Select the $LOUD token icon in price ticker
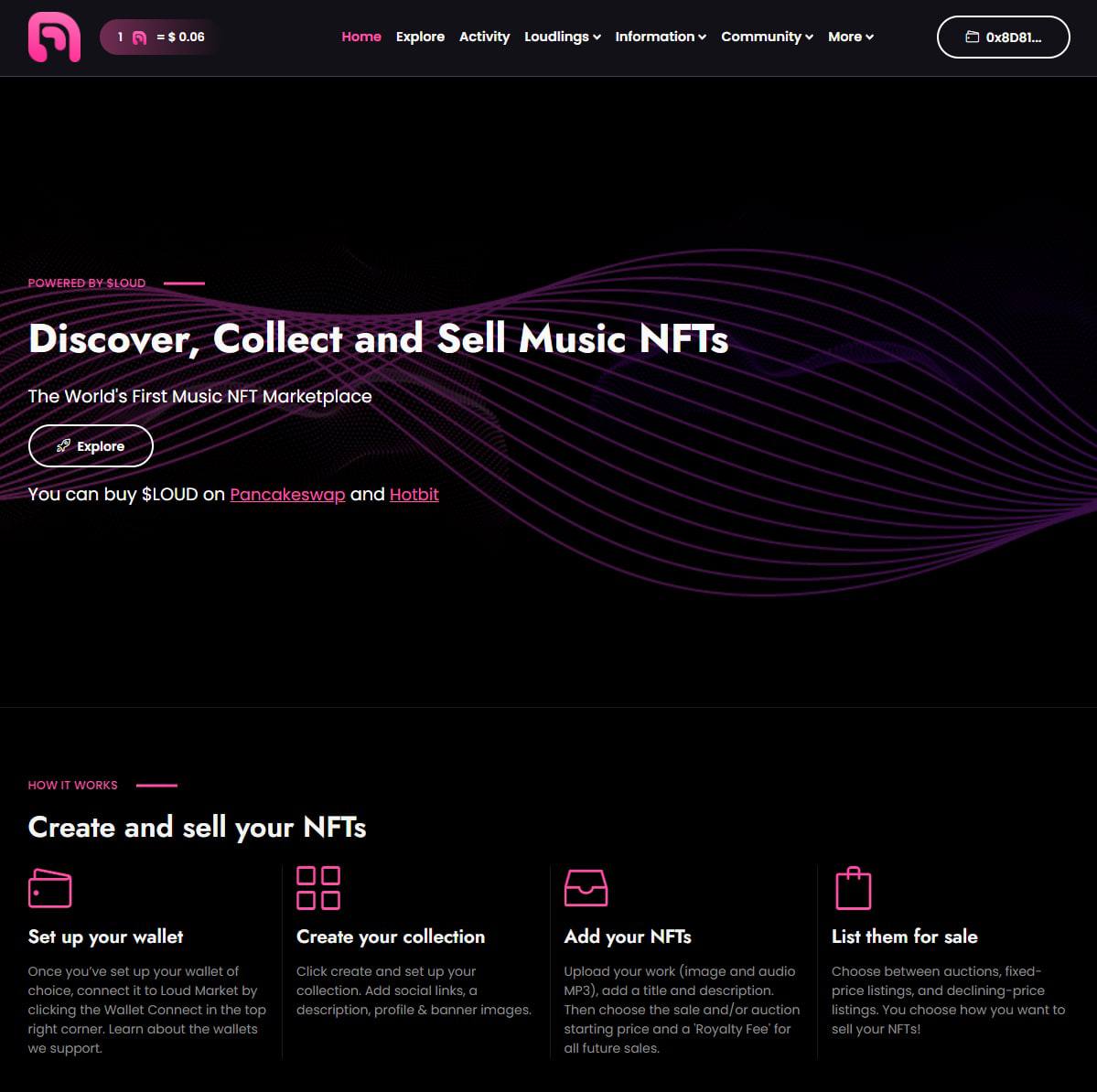 coord(137,37)
